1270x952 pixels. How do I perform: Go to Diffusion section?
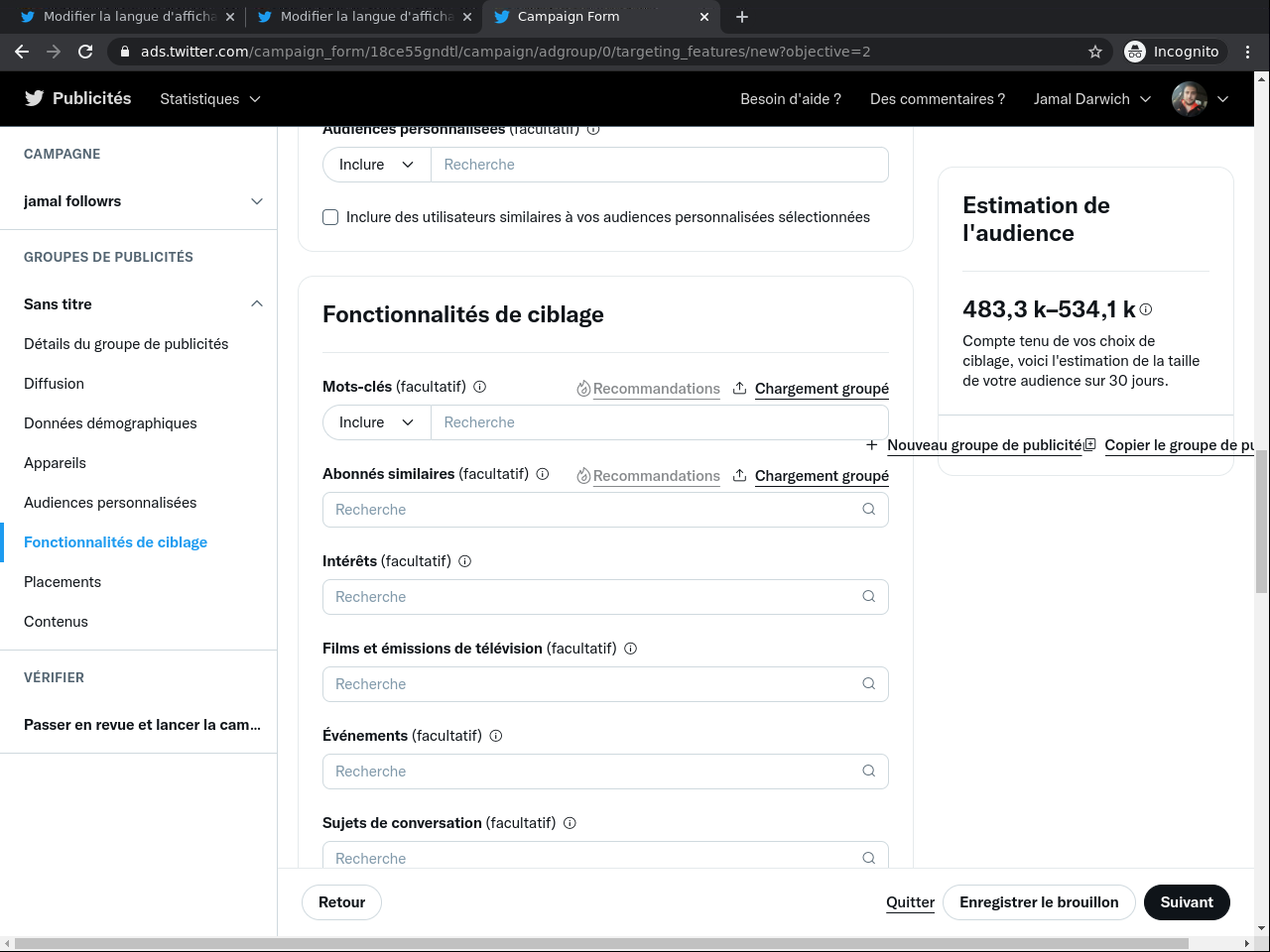[x=54, y=384]
